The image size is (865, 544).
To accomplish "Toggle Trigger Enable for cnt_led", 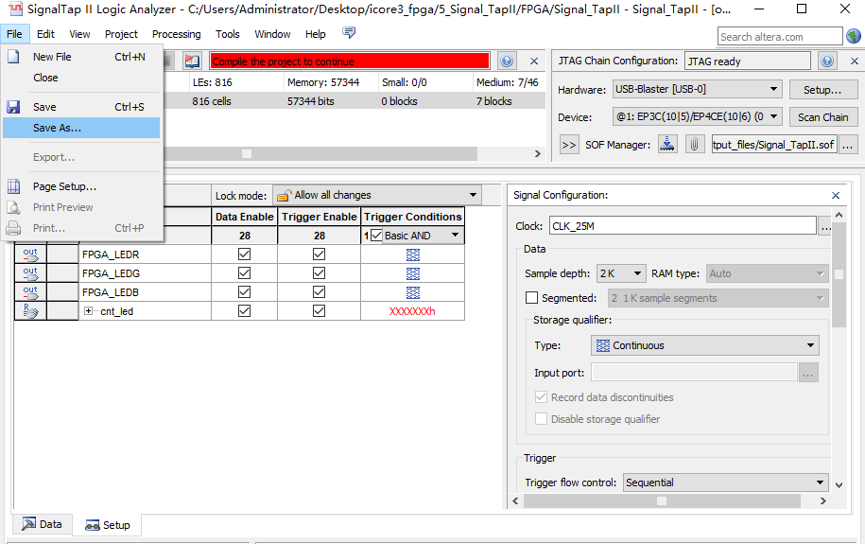I will (x=319, y=311).
